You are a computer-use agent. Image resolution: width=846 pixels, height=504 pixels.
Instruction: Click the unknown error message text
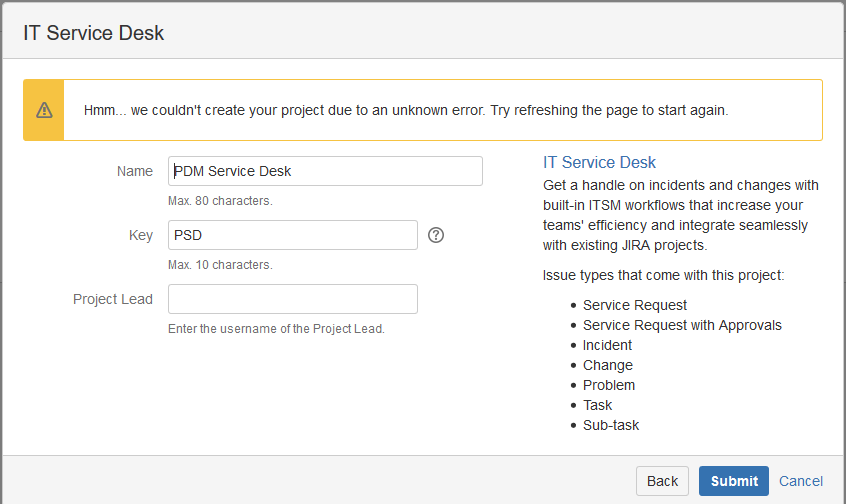point(406,110)
